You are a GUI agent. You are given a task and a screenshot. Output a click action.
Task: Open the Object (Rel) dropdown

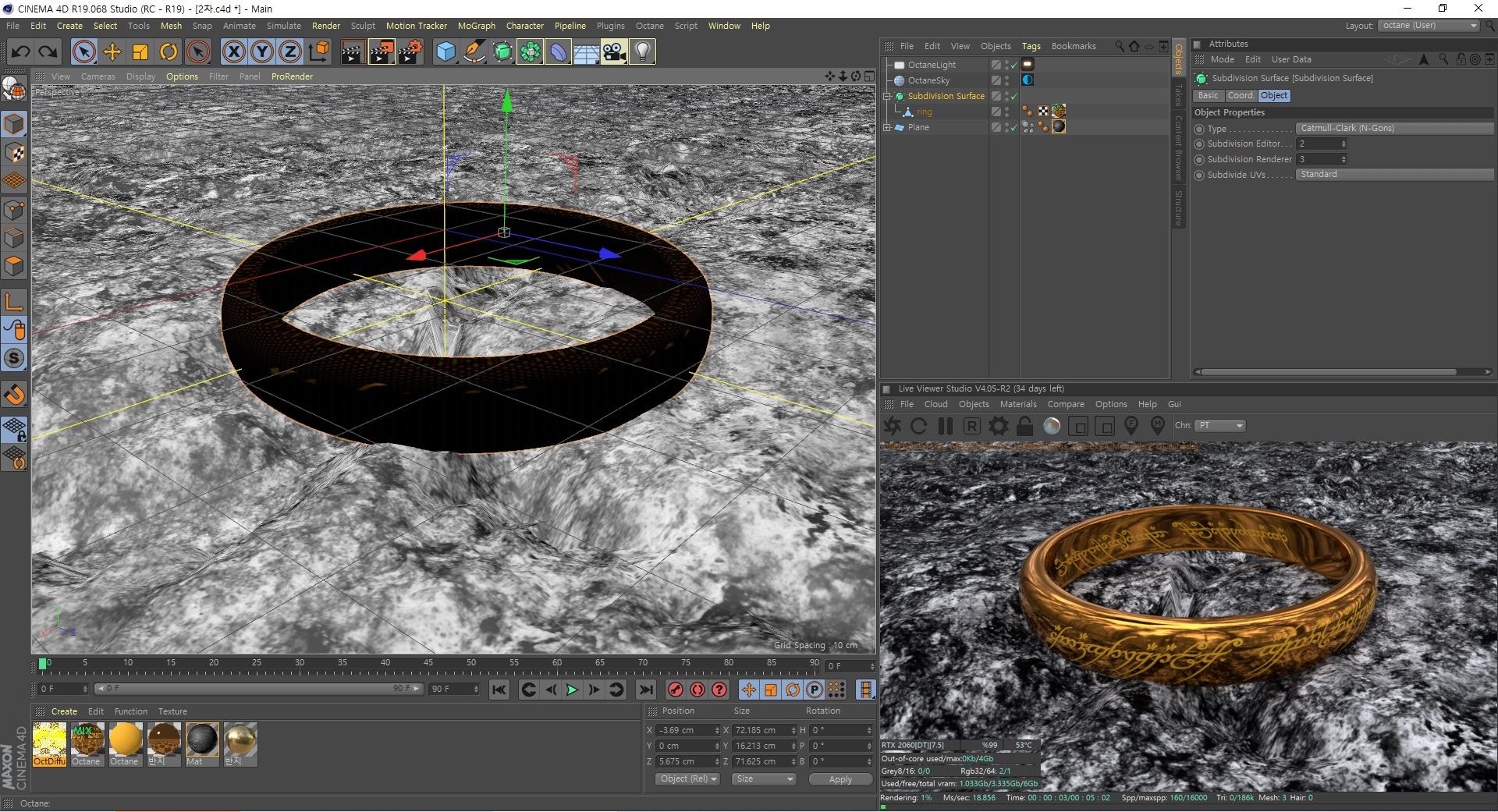(688, 779)
